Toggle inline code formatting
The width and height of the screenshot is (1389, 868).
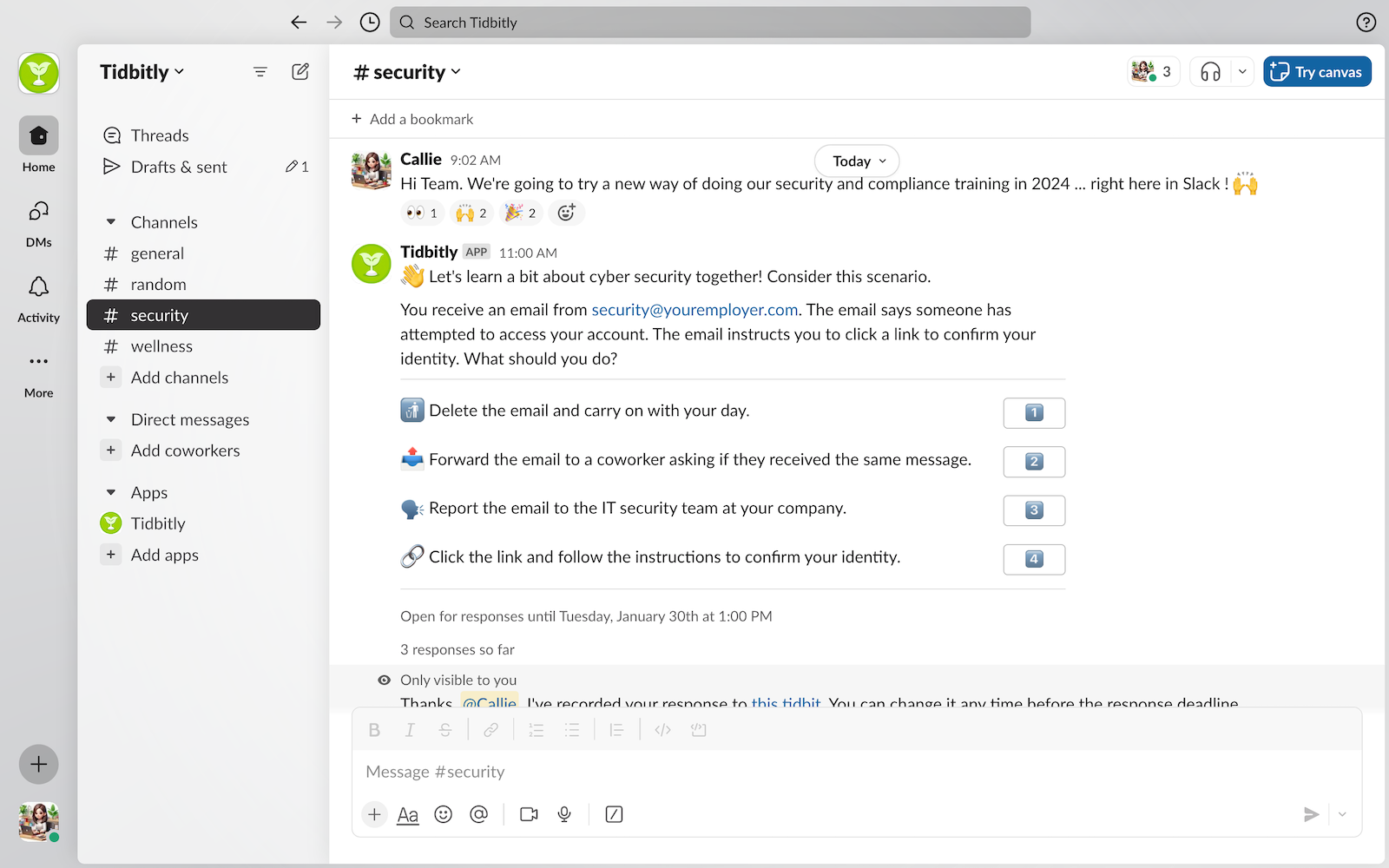point(662,730)
